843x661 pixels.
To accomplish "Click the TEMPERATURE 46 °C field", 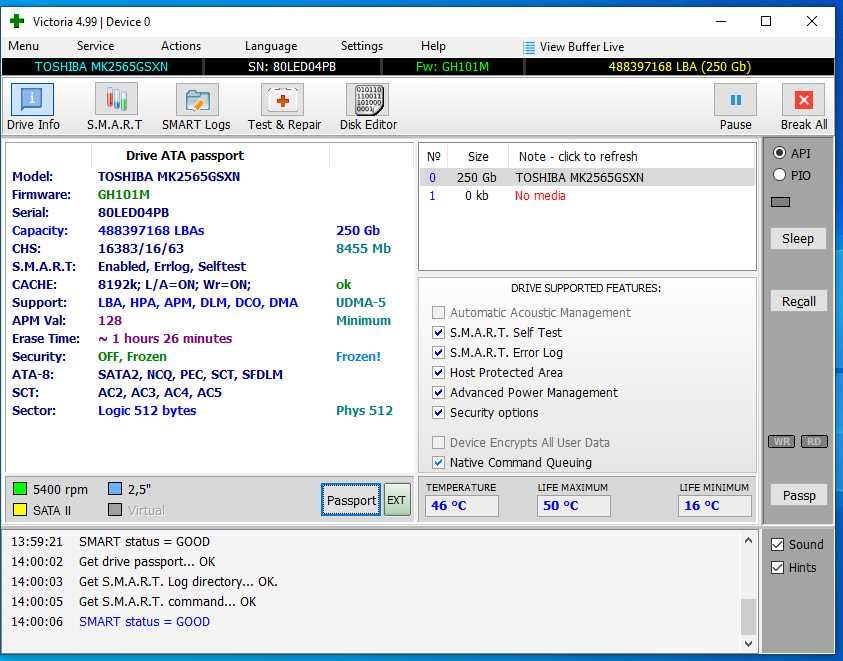I will [462, 506].
